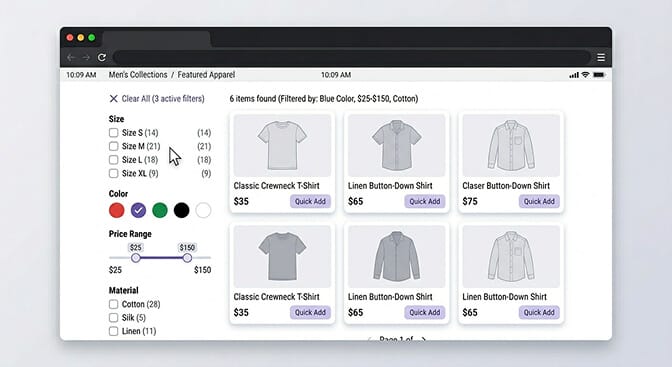This screenshot has width=672, height=367.
Task: Quick Add the dark gray Classic Crewneck T-Shirt
Action: [x=310, y=313]
